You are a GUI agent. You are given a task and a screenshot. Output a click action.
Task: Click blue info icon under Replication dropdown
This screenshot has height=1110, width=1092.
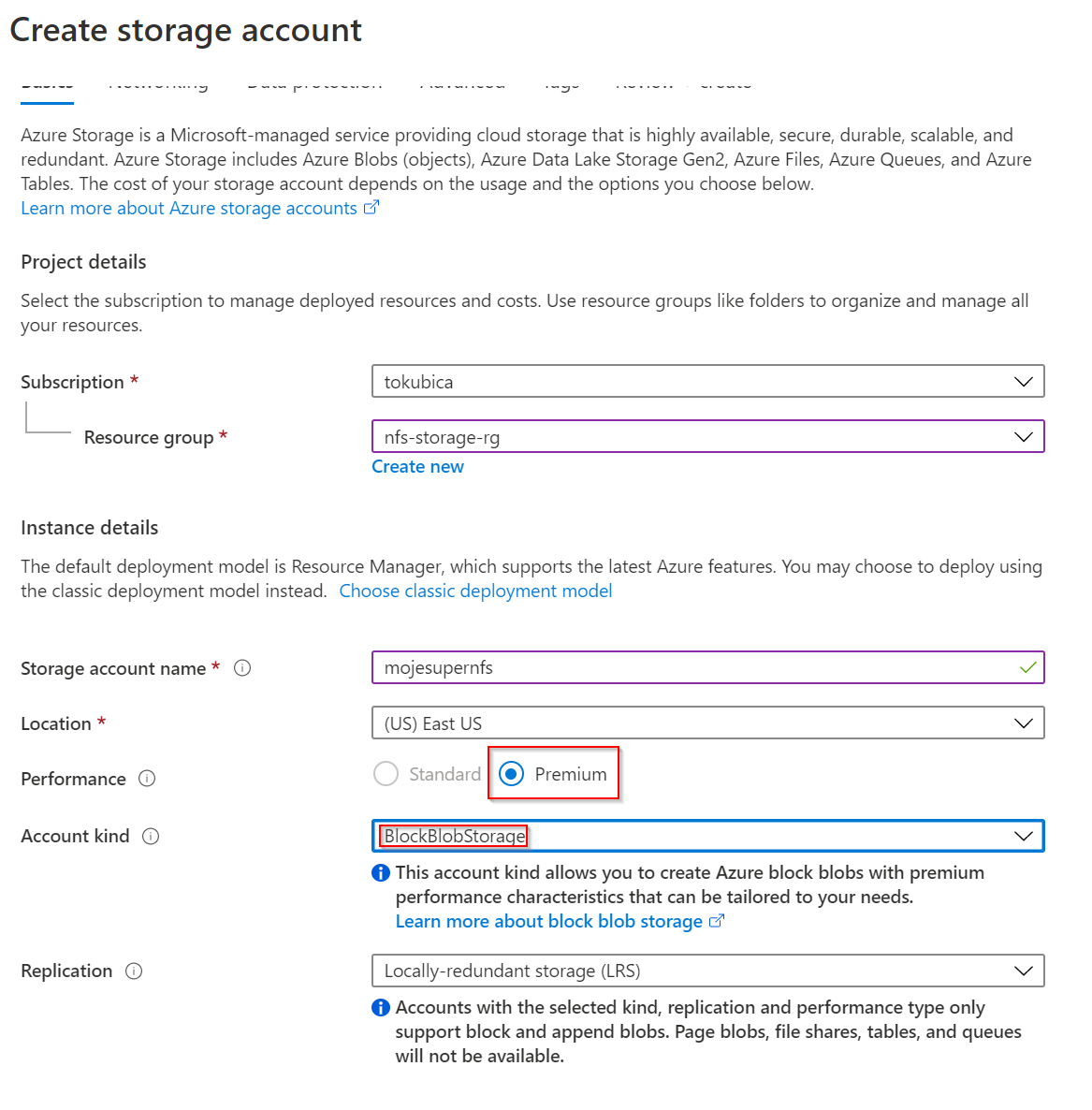[381, 1008]
